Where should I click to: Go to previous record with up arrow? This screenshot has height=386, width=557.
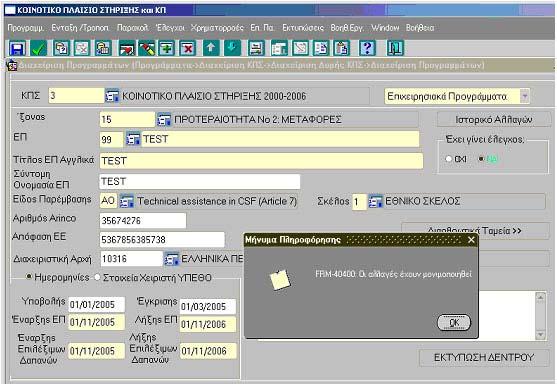pyautogui.click(x=211, y=48)
